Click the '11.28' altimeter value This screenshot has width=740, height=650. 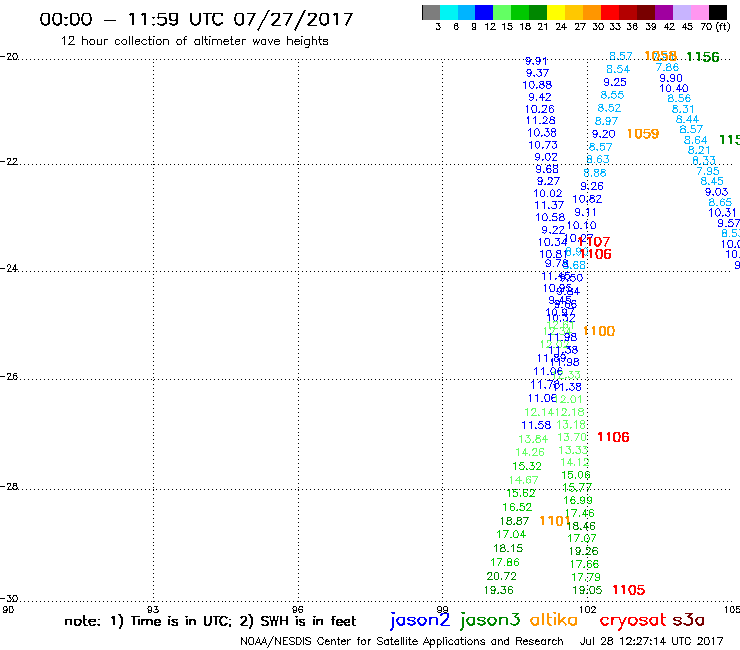point(540,120)
